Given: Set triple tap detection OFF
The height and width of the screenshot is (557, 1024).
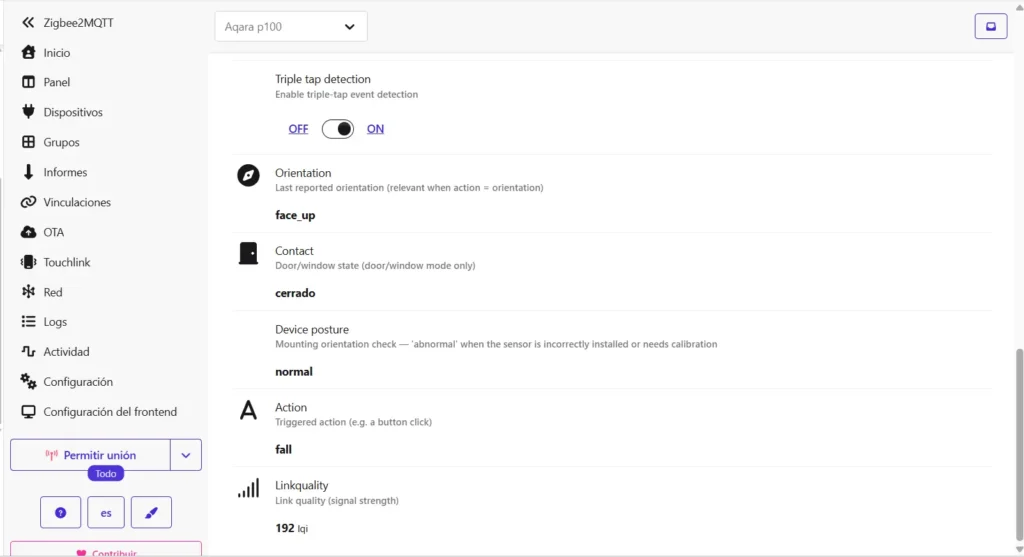Looking at the screenshot, I should tap(298, 129).
